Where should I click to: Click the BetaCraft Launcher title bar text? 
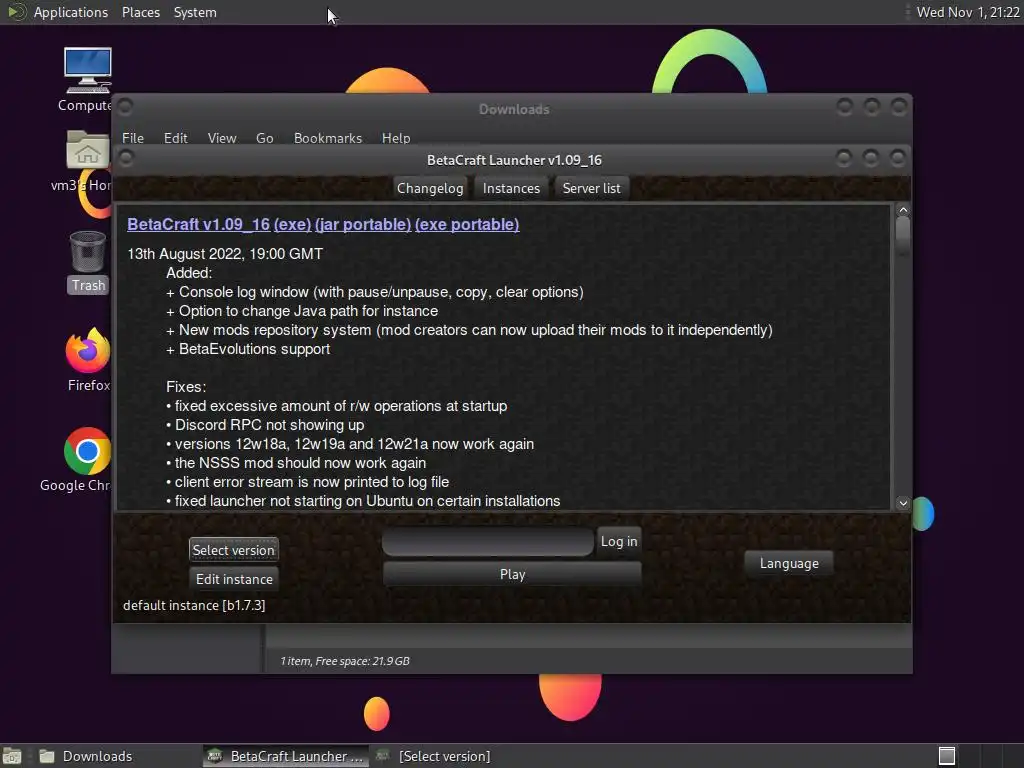[515, 160]
